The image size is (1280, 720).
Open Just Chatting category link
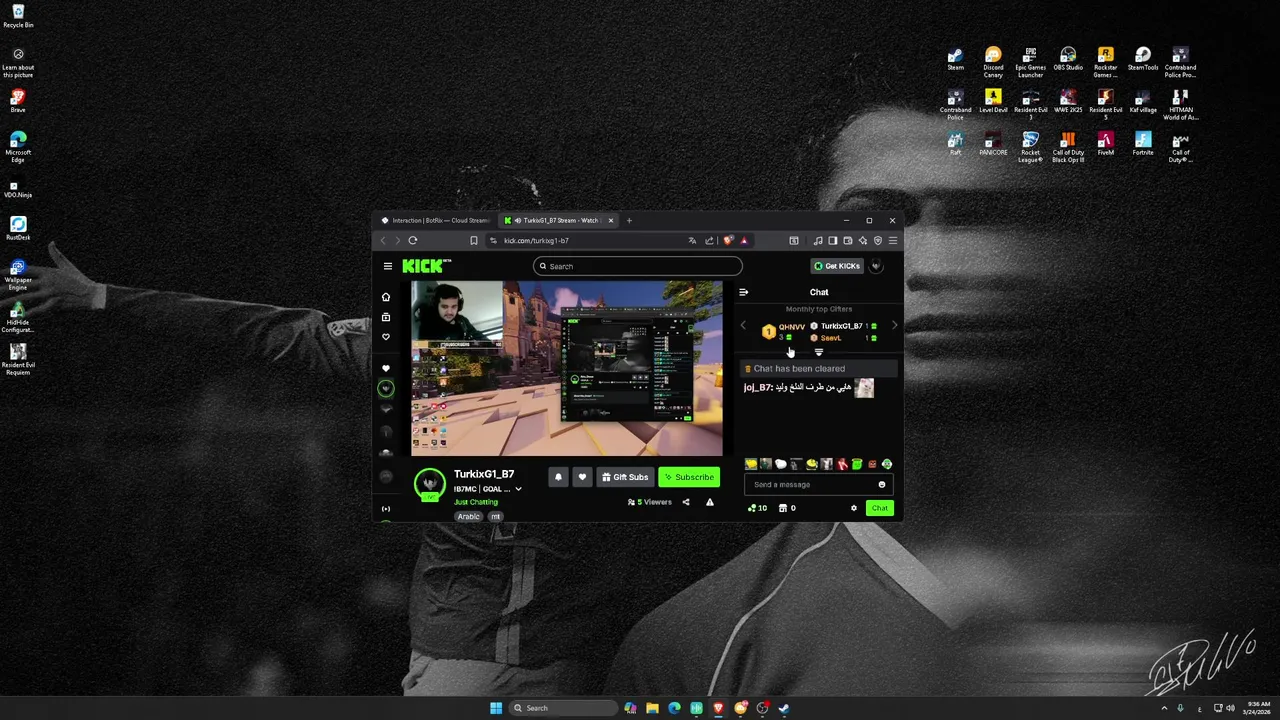(x=476, y=502)
